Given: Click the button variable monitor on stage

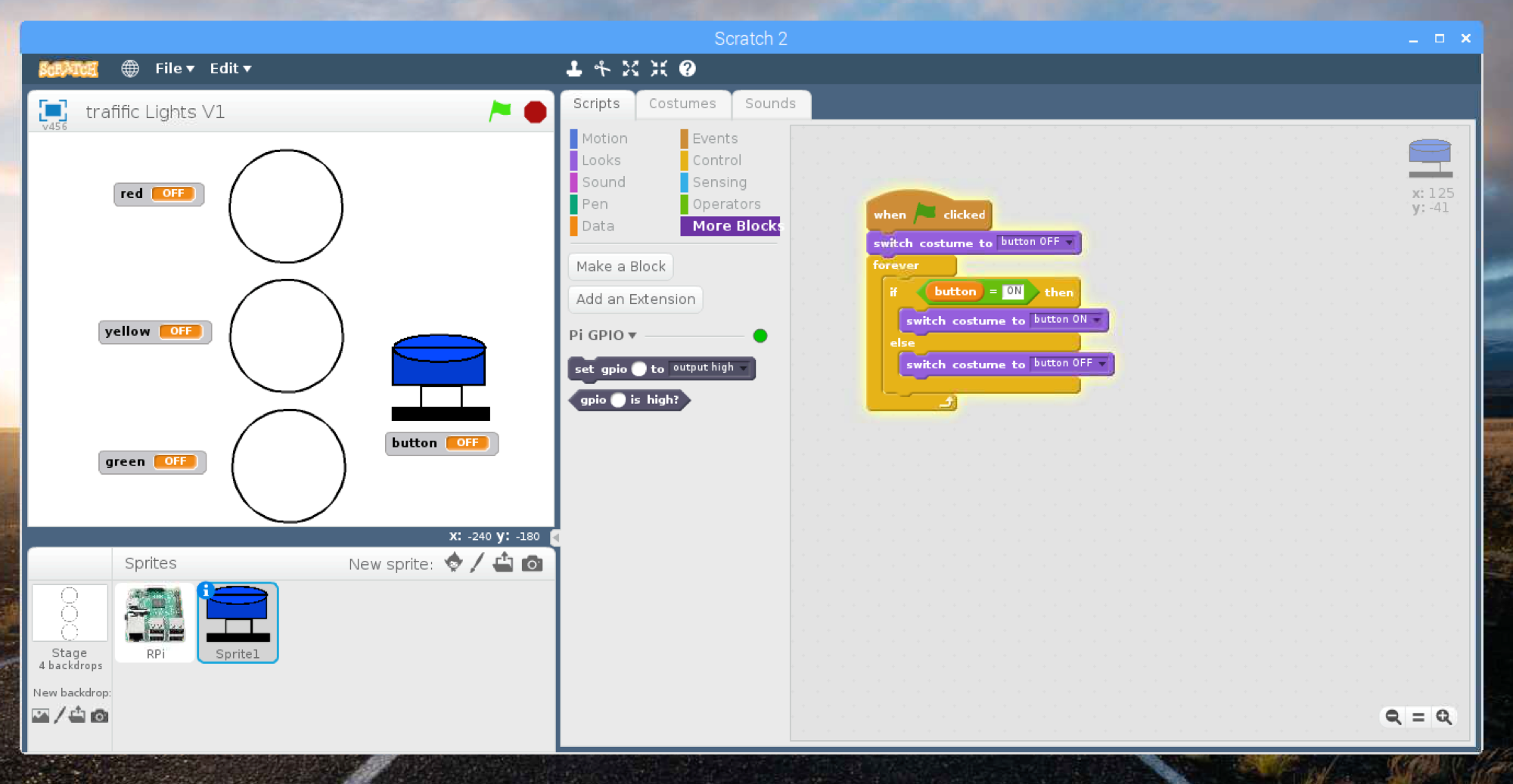Looking at the screenshot, I should tap(442, 443).
